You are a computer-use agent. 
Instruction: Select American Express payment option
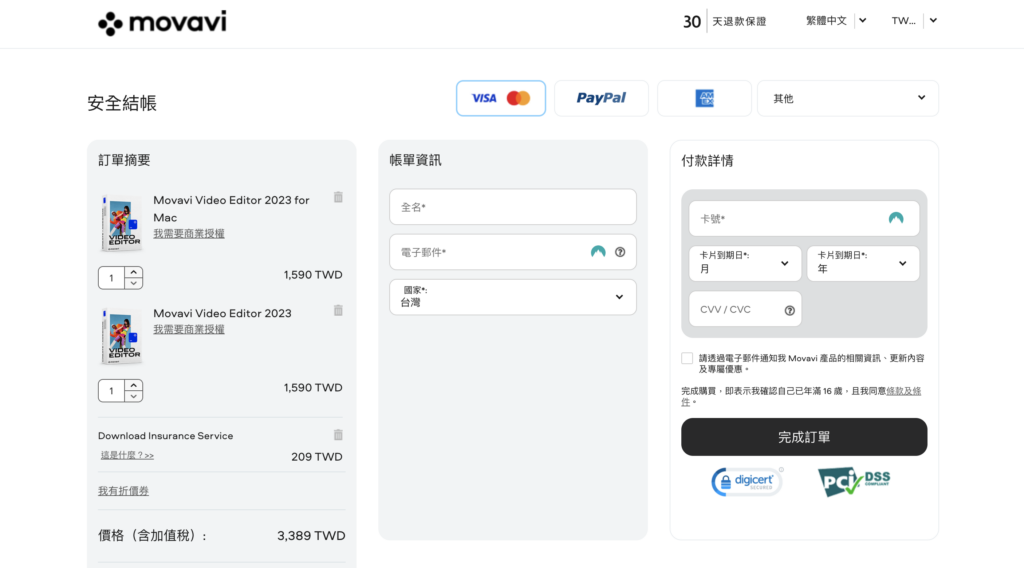coord(704,99)
